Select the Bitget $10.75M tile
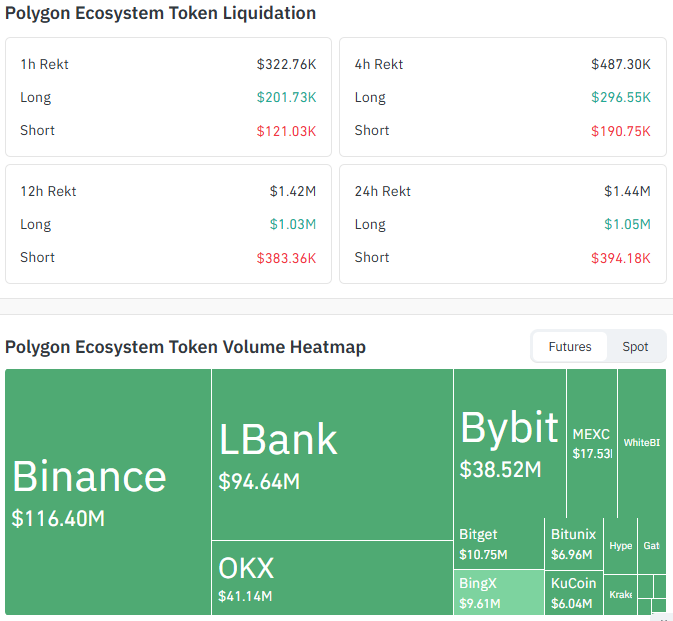This screenshot has height=621, width=673. [499, 544]
